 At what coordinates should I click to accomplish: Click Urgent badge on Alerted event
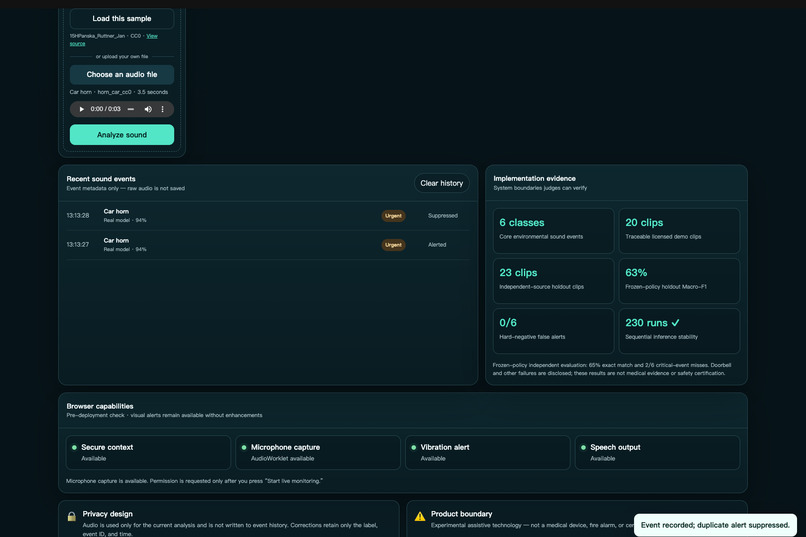(x=393, y=245)
